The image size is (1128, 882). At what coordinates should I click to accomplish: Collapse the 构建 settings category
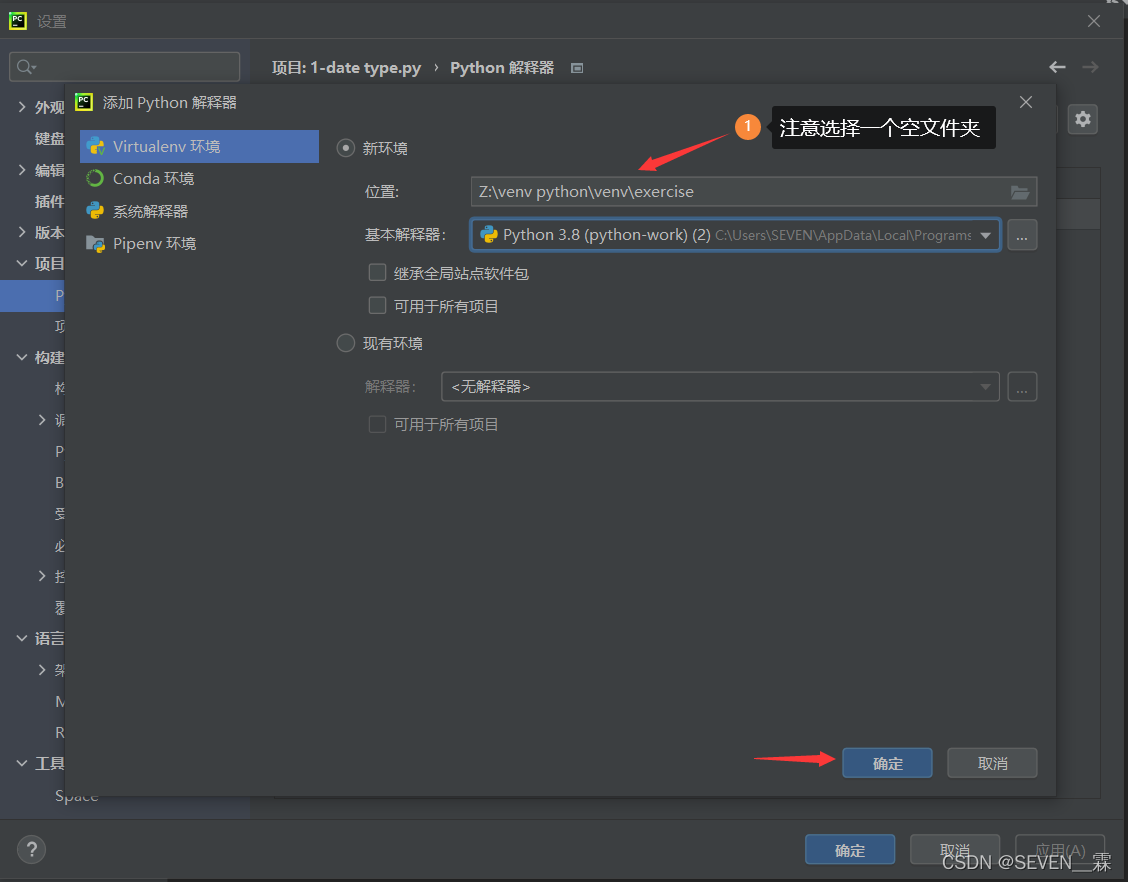22,357
